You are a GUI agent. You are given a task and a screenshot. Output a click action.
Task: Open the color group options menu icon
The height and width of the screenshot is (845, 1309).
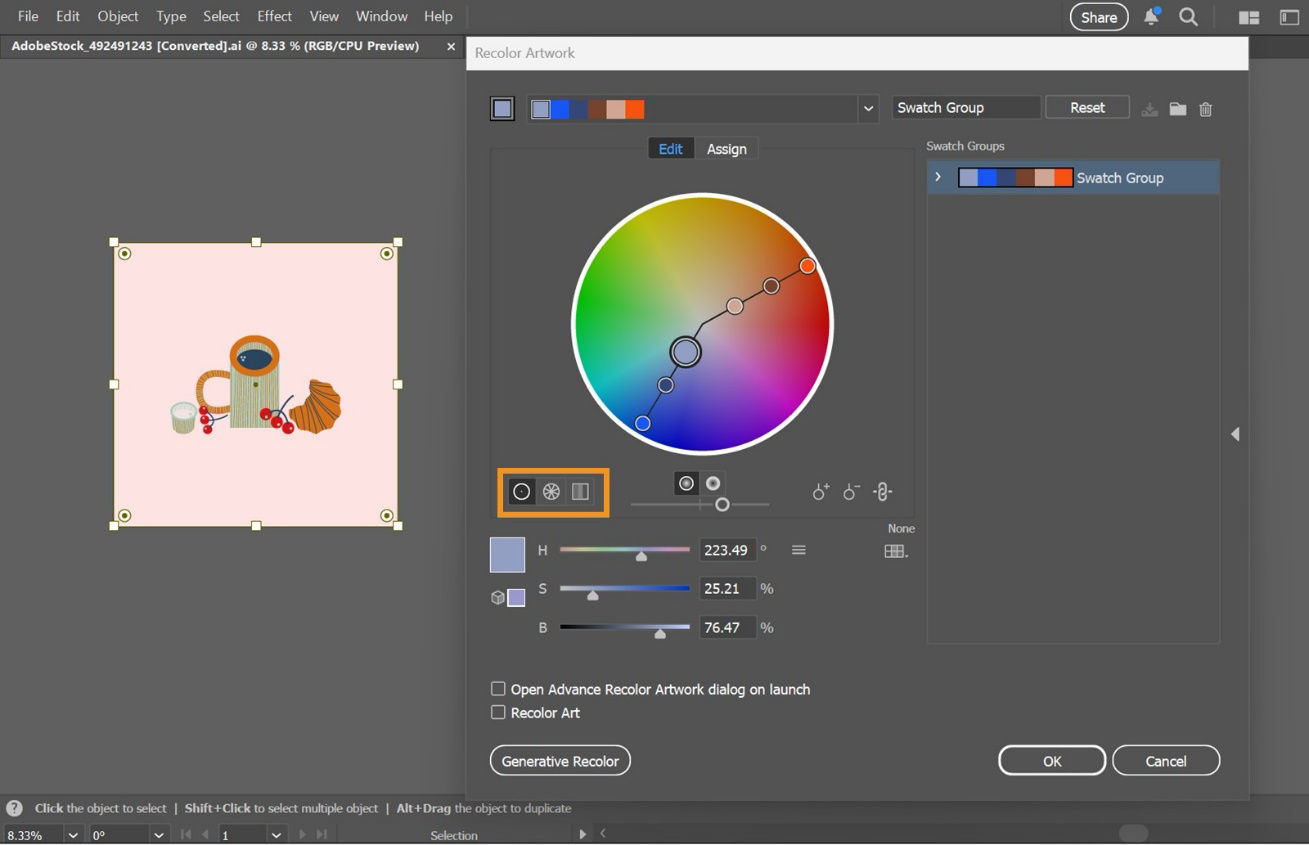click(798, 550)
